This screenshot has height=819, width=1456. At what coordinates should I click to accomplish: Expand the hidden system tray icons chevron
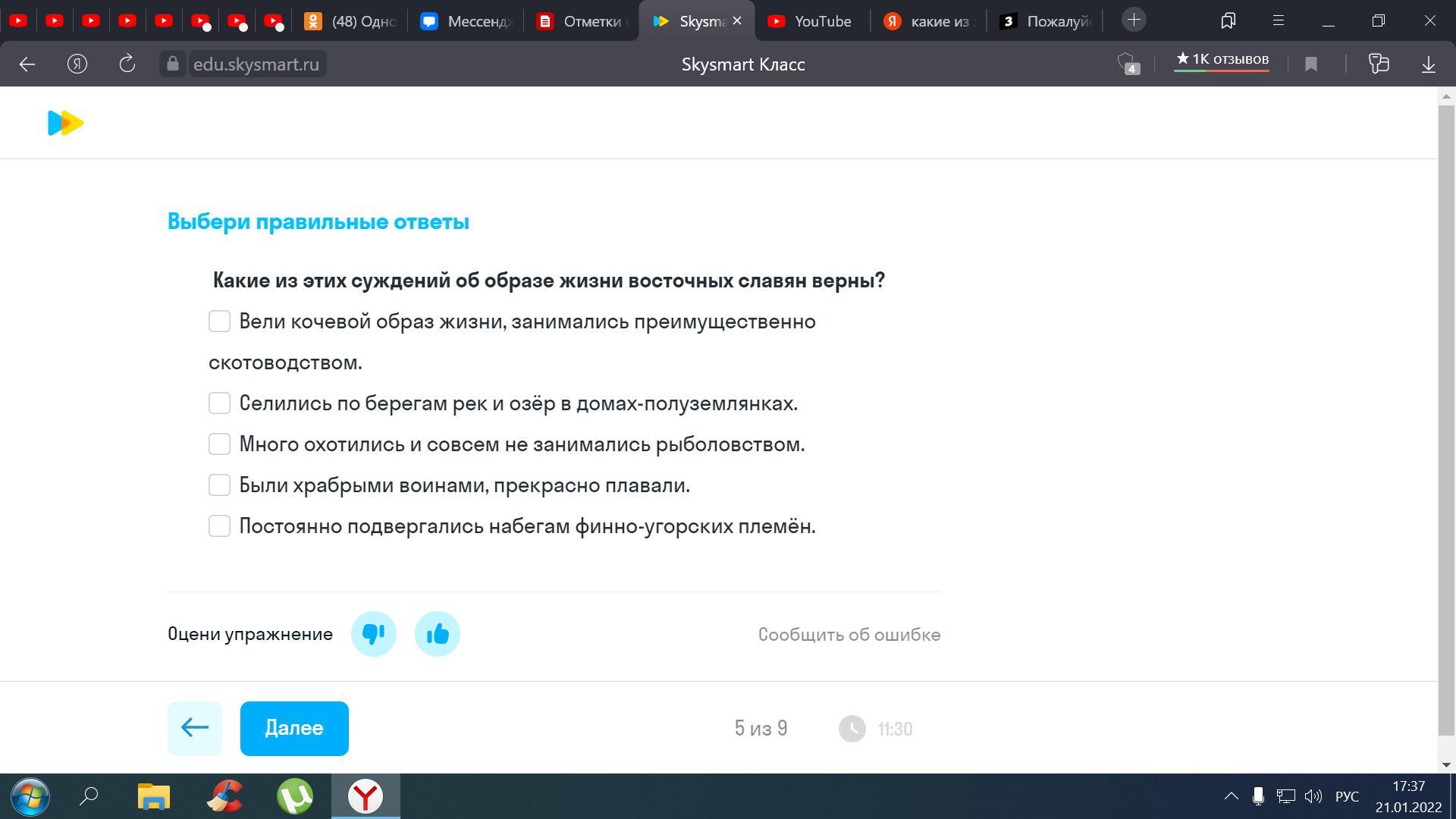pos(1231,796)
